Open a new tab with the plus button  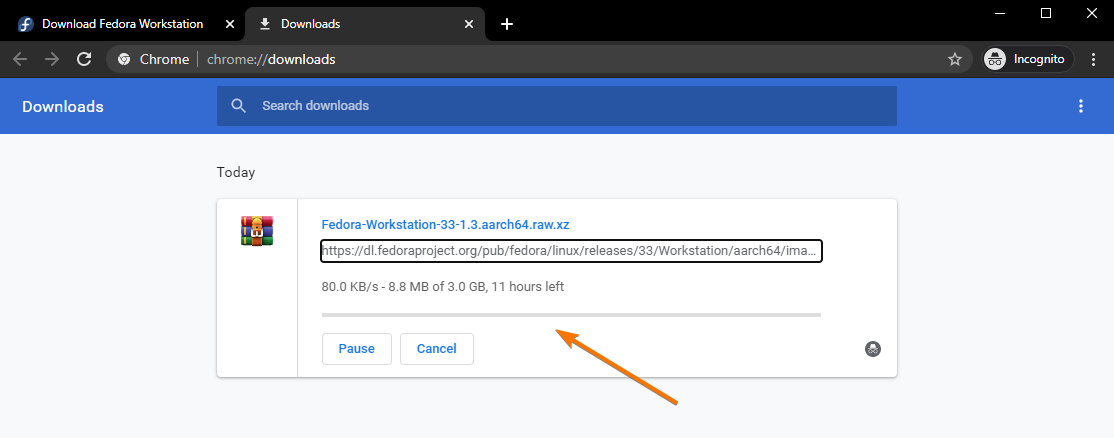pos(507,24)
